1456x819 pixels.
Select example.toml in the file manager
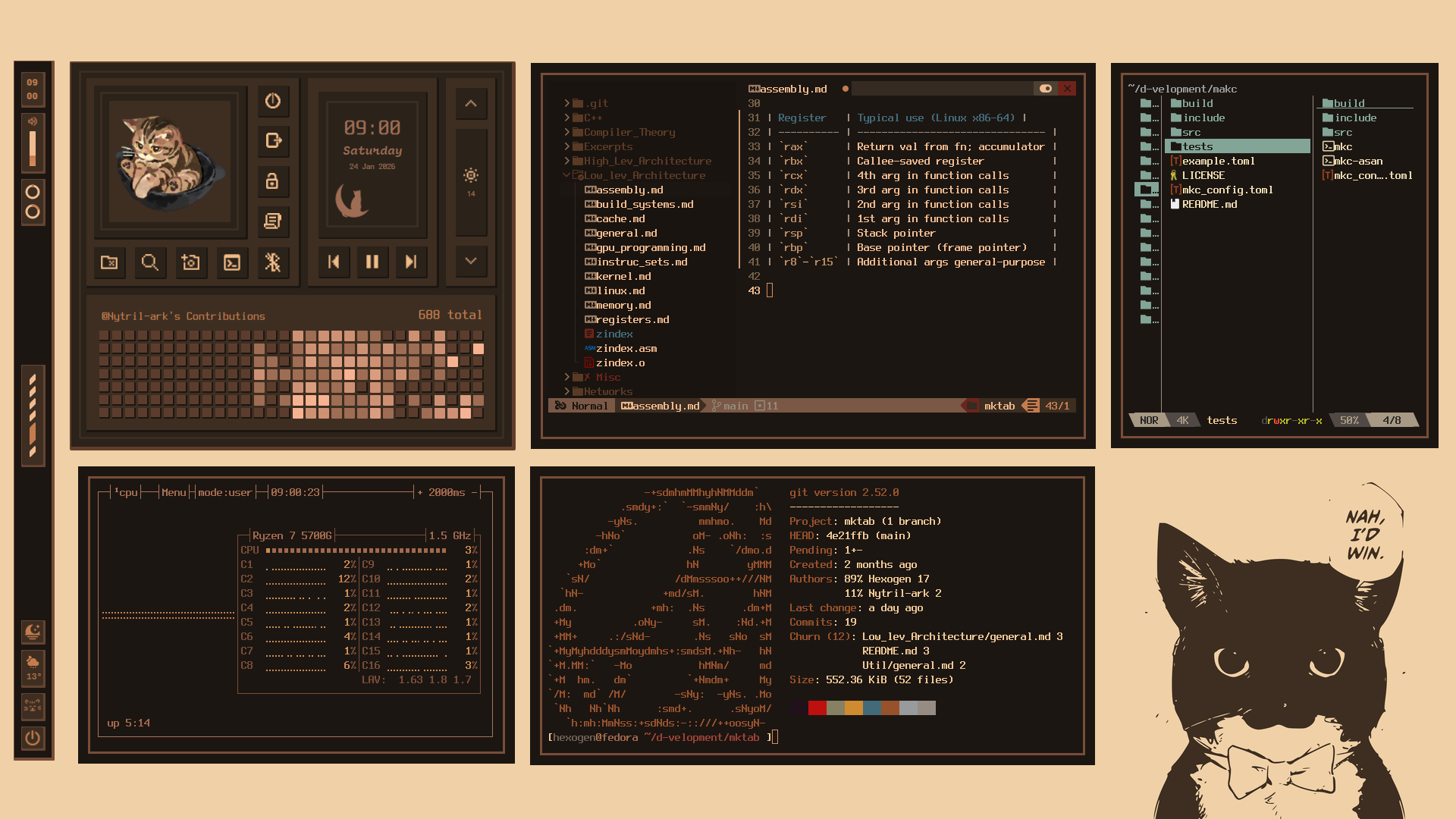coord(1213,161)
